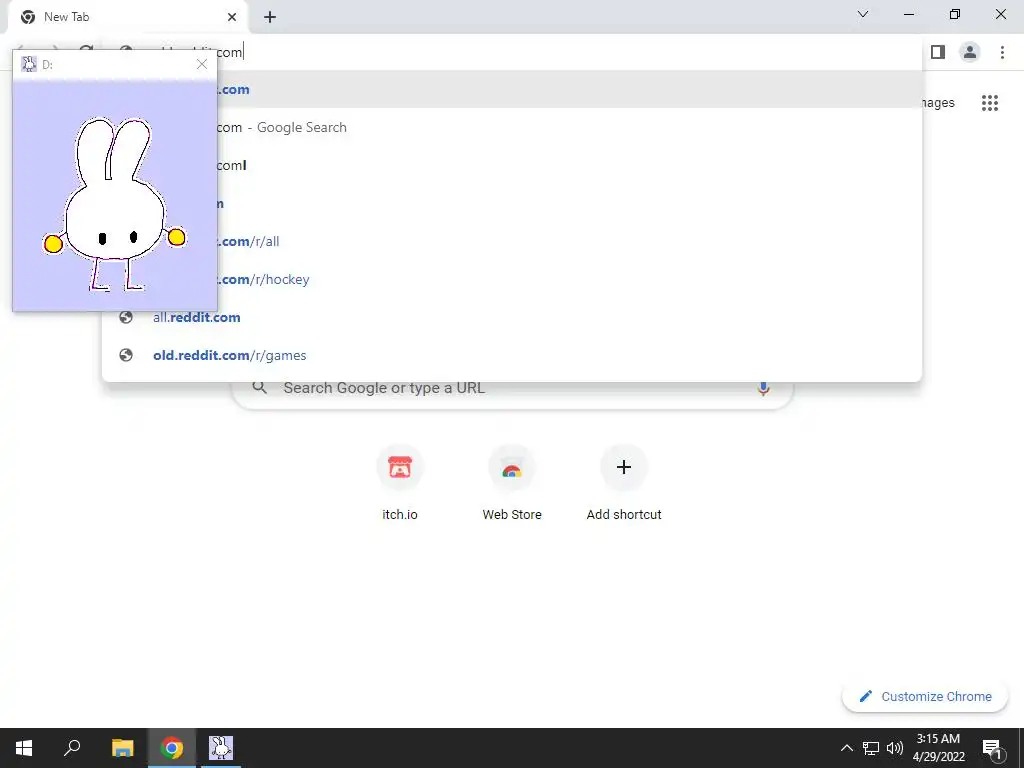Open the notification center icon

click(991, 748)
